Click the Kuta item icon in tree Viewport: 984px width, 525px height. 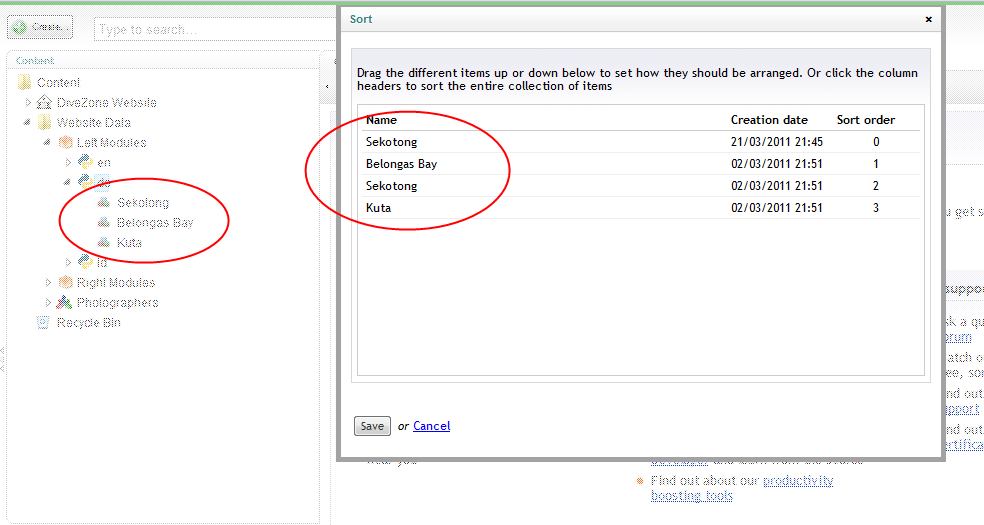[104, 243]
